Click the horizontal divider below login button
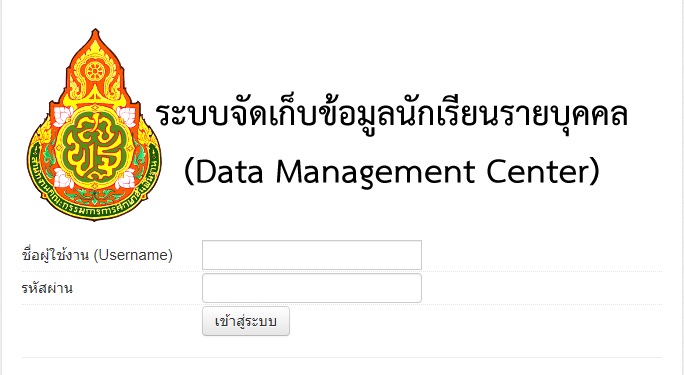The height and width of the screenshot is (375, 684). [x=342, y=358]
